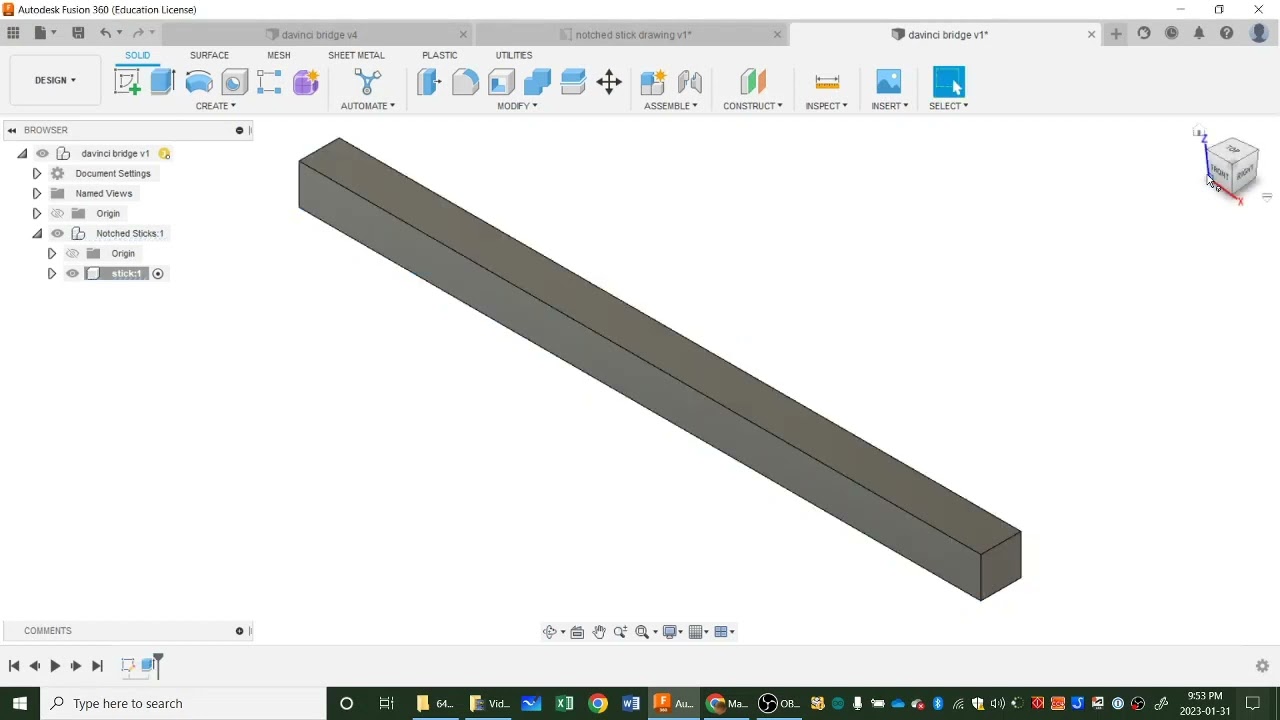
Task: Select the Rectangular Pattern tool
Action: coord(269,82)
